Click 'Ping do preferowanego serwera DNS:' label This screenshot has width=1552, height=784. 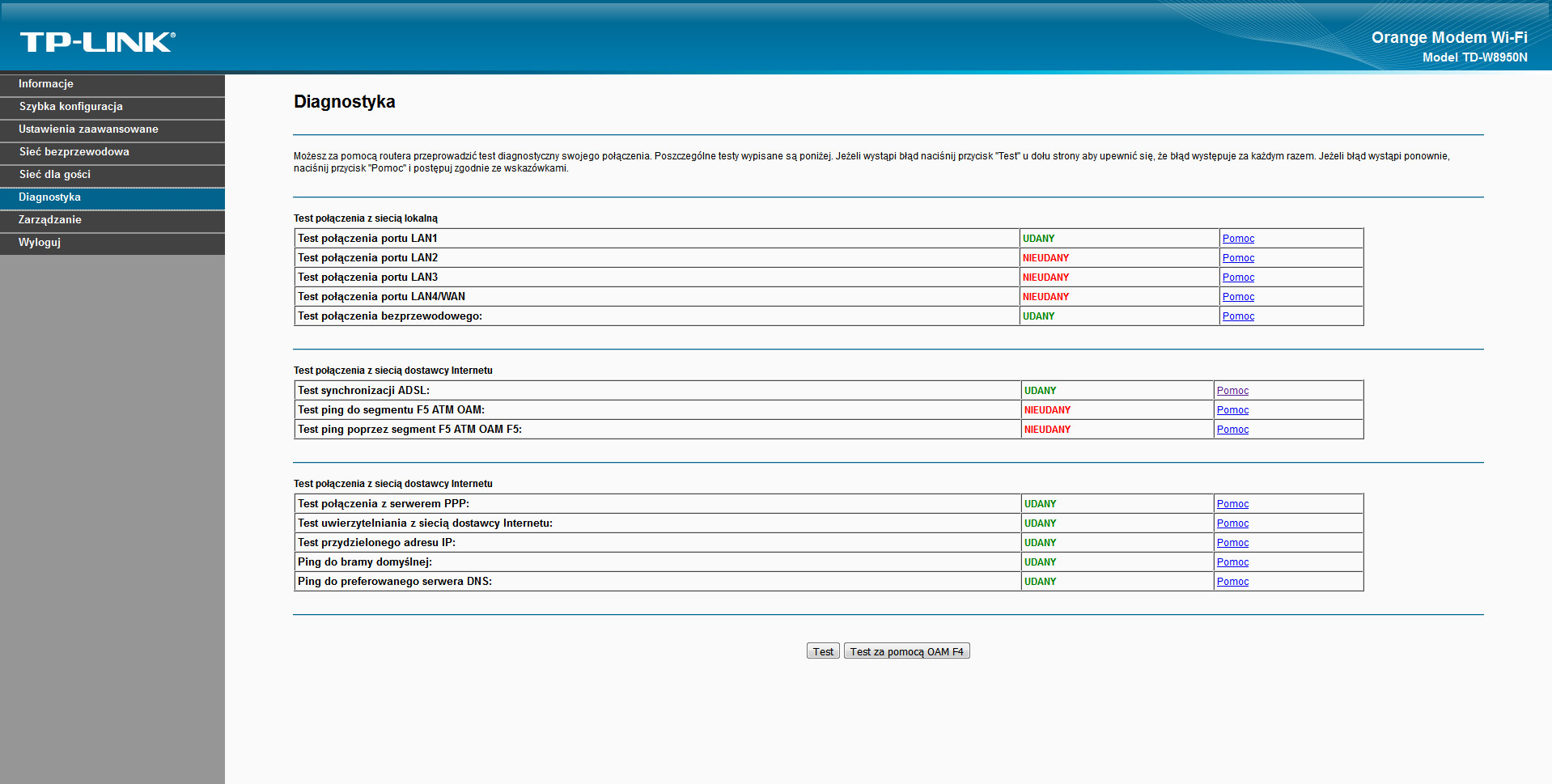click(x=395, y=582)
